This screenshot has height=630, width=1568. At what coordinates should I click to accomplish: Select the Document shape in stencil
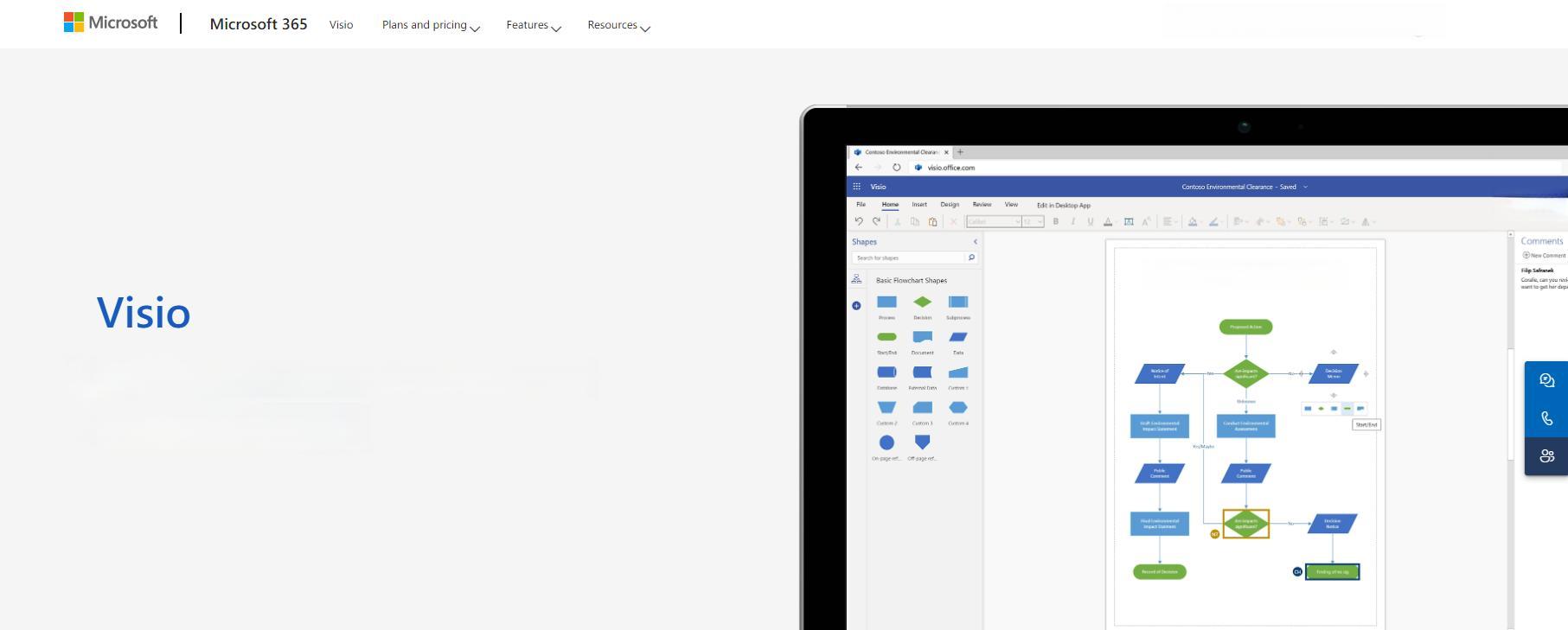(923, 337)
